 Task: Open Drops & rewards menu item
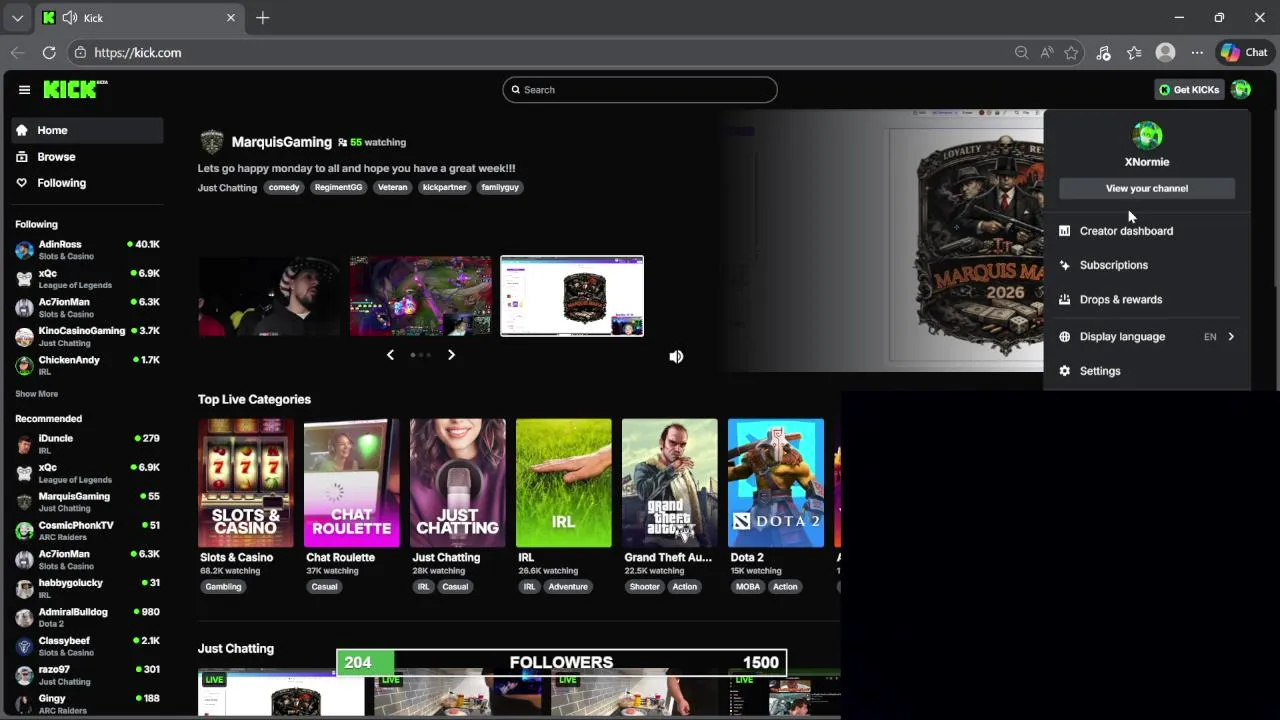click(x=1147, y=300)
